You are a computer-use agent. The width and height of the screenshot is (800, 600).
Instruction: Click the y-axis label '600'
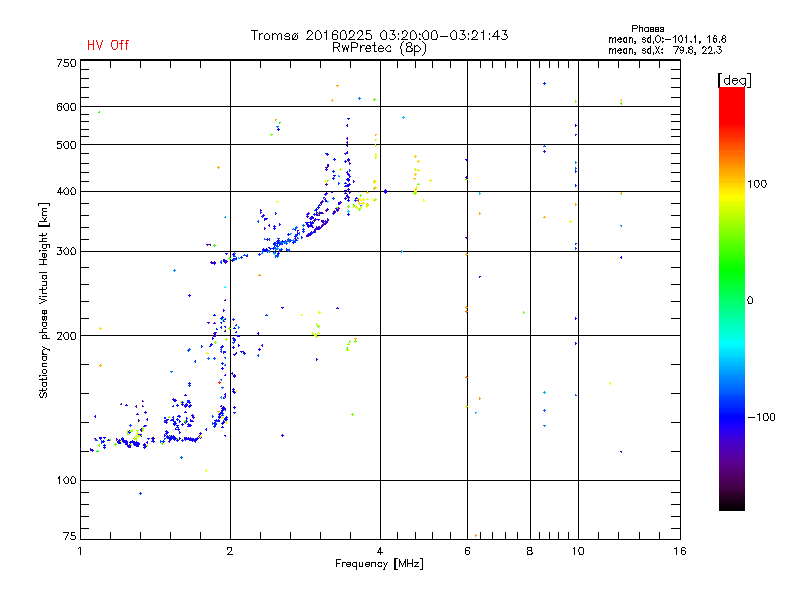66,107
